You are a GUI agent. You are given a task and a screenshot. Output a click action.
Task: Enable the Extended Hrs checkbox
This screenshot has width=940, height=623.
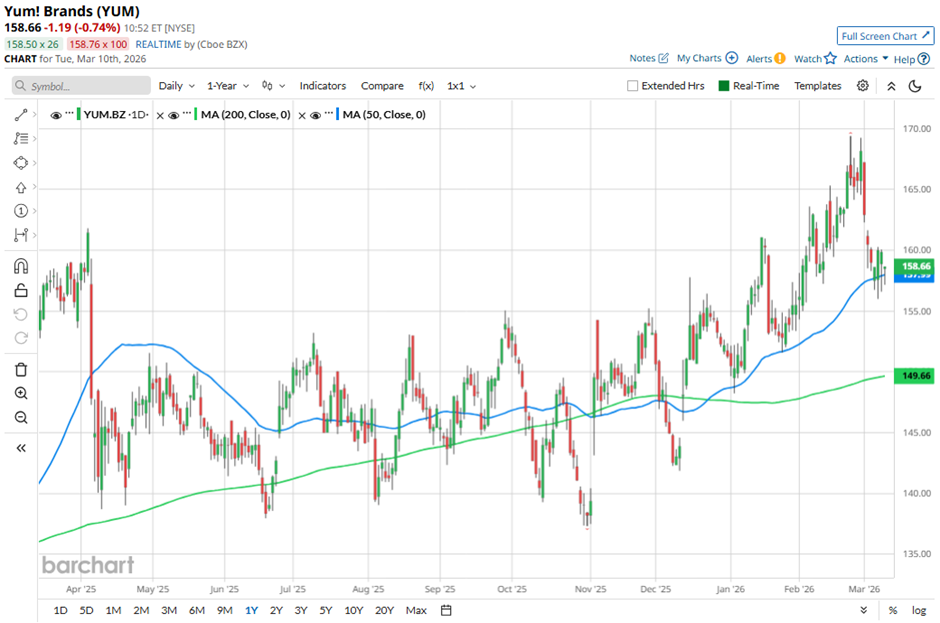632,86
